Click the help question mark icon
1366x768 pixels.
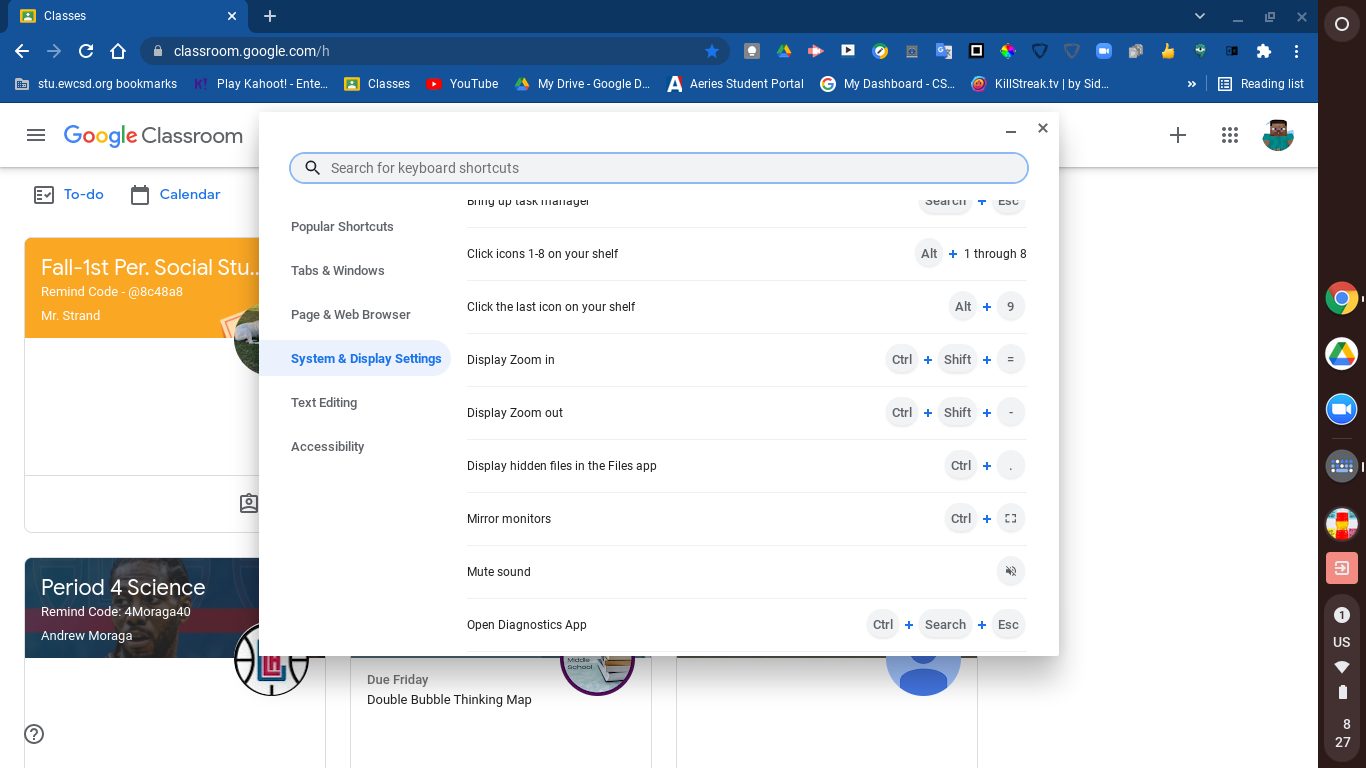coord(34,734)
